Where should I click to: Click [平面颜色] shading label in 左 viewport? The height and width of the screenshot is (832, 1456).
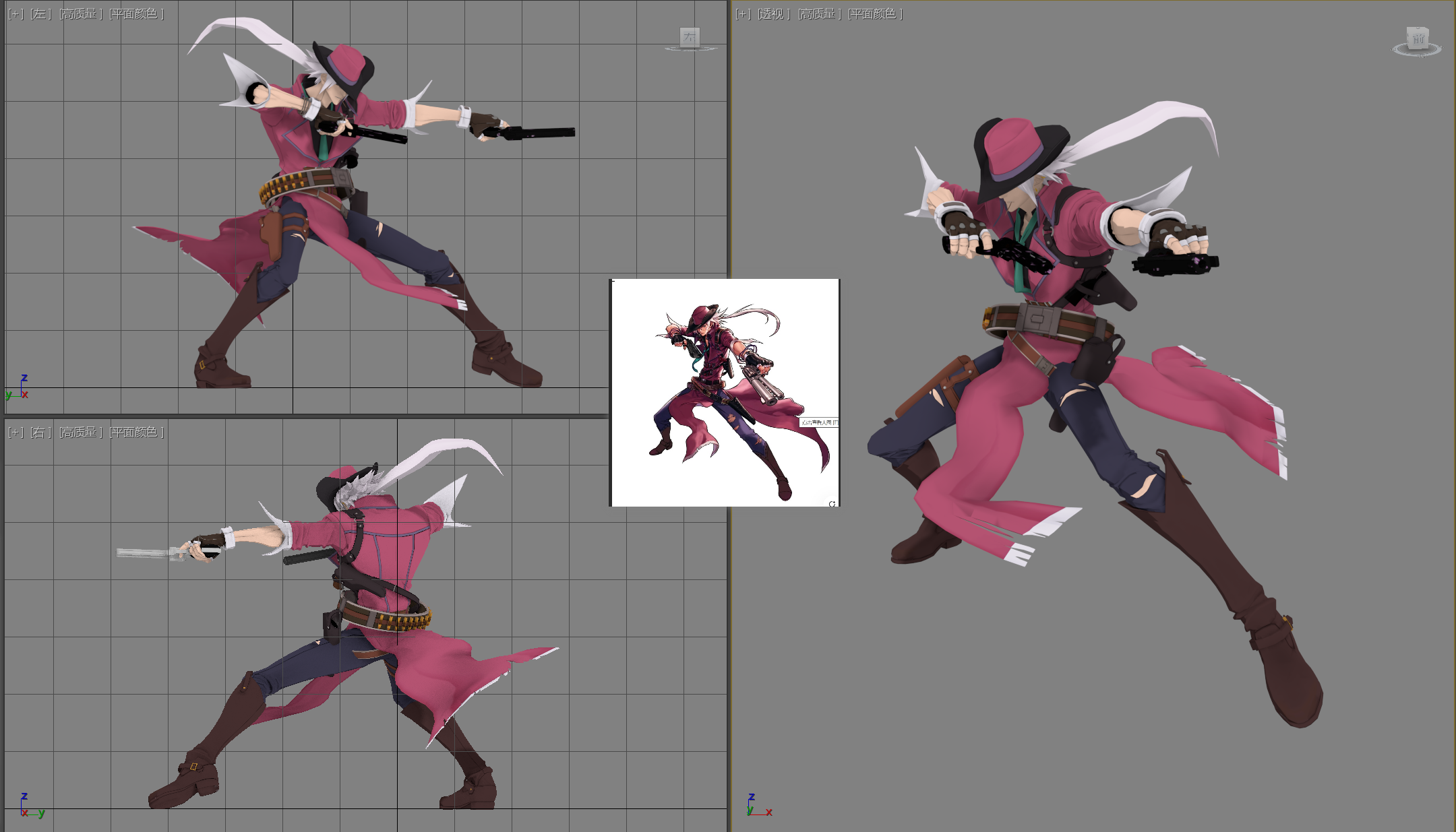coord(137,14)
